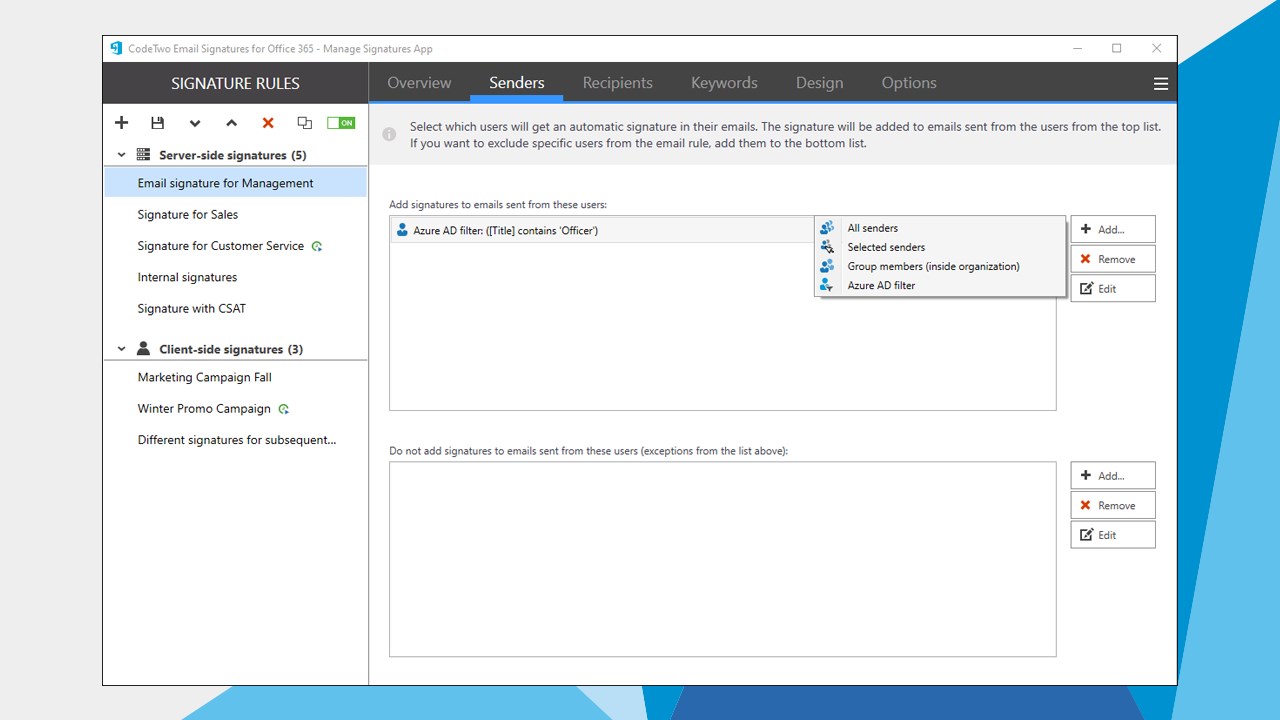This screenshot has height=720, width=1280.
Task: Save signature rules with the floppy disk icon
Action: pos(157,123)
